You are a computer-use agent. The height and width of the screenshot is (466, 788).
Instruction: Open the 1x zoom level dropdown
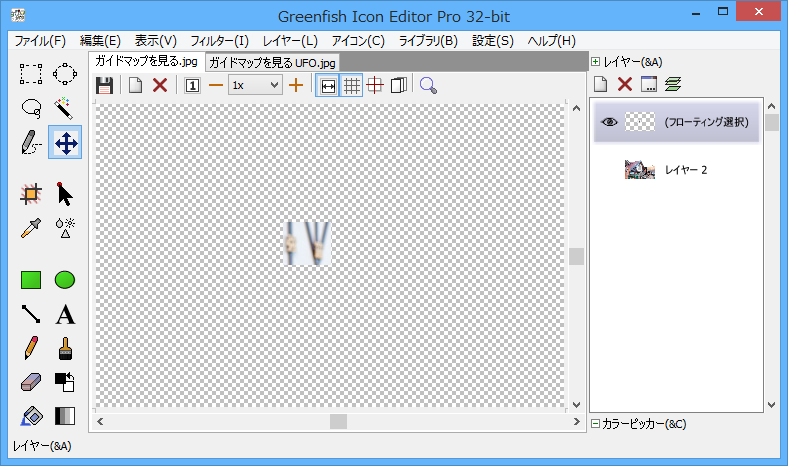[255, 86]
